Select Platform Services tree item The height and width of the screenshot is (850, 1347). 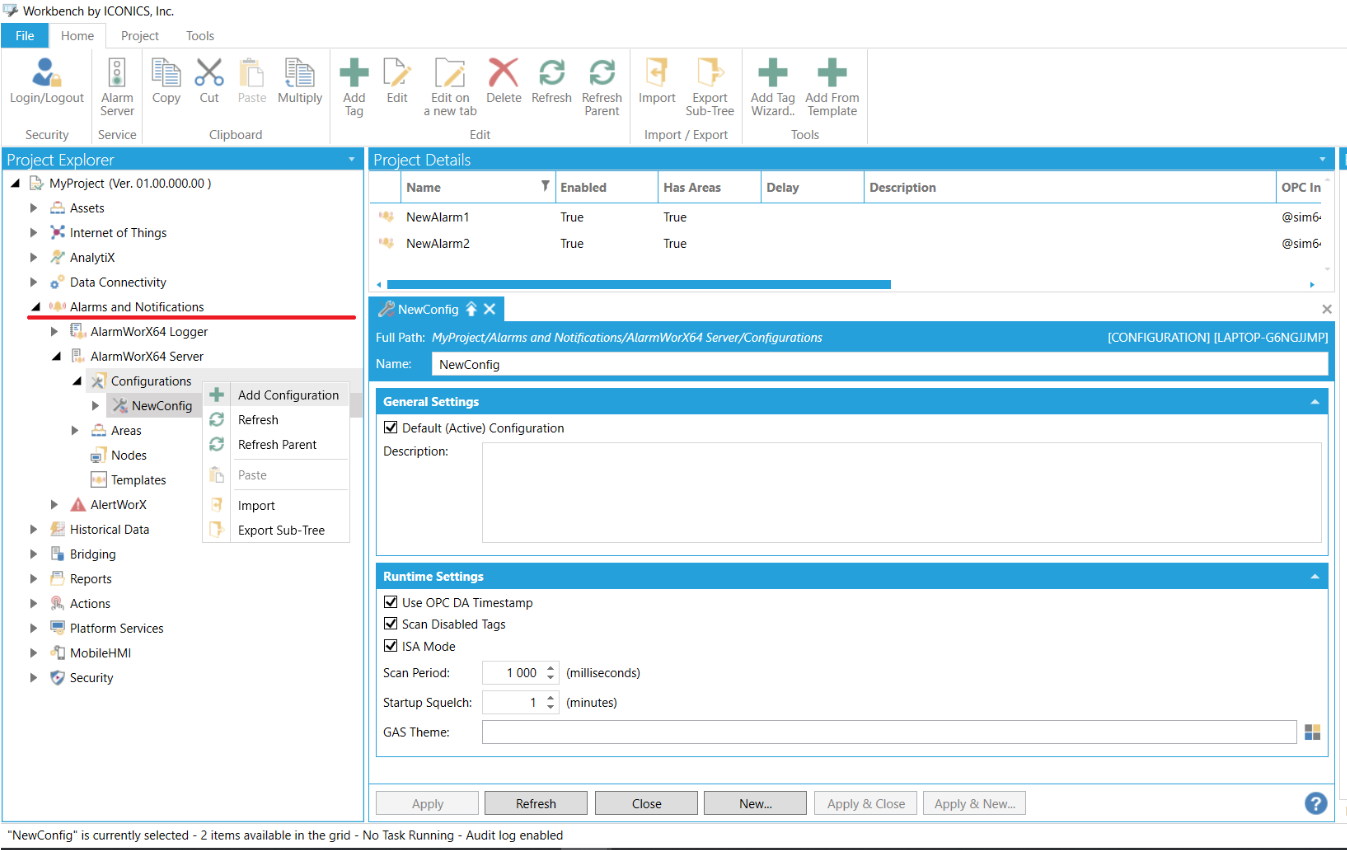click(x=116, y=628)
